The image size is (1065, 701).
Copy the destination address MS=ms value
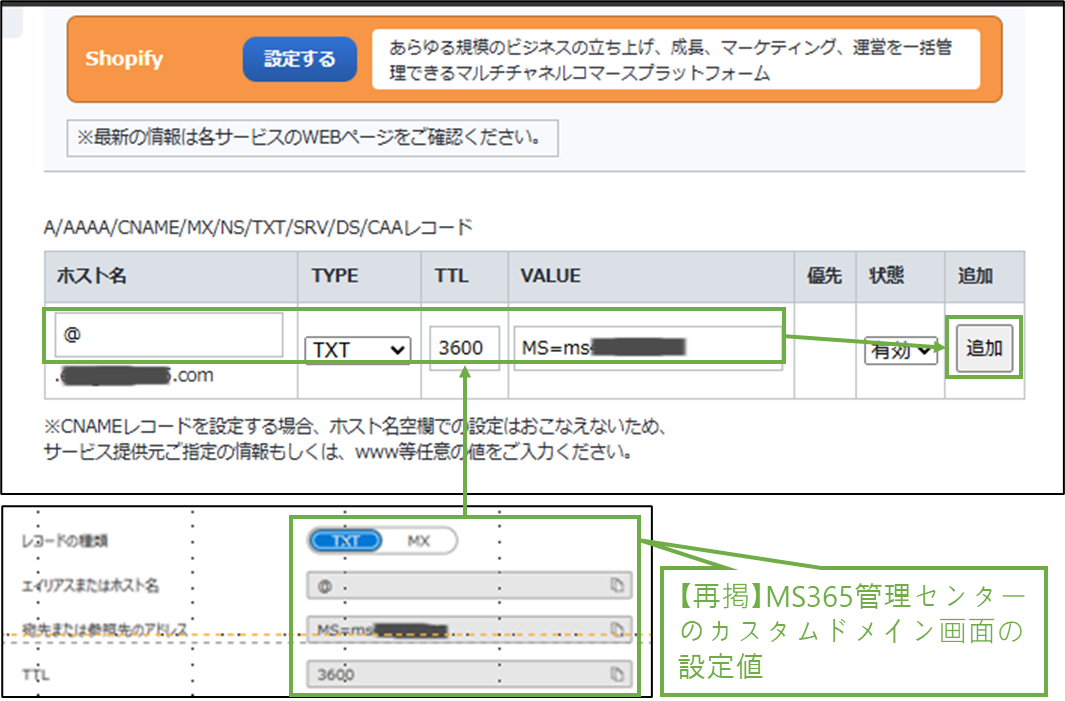[x=617, y=629]
